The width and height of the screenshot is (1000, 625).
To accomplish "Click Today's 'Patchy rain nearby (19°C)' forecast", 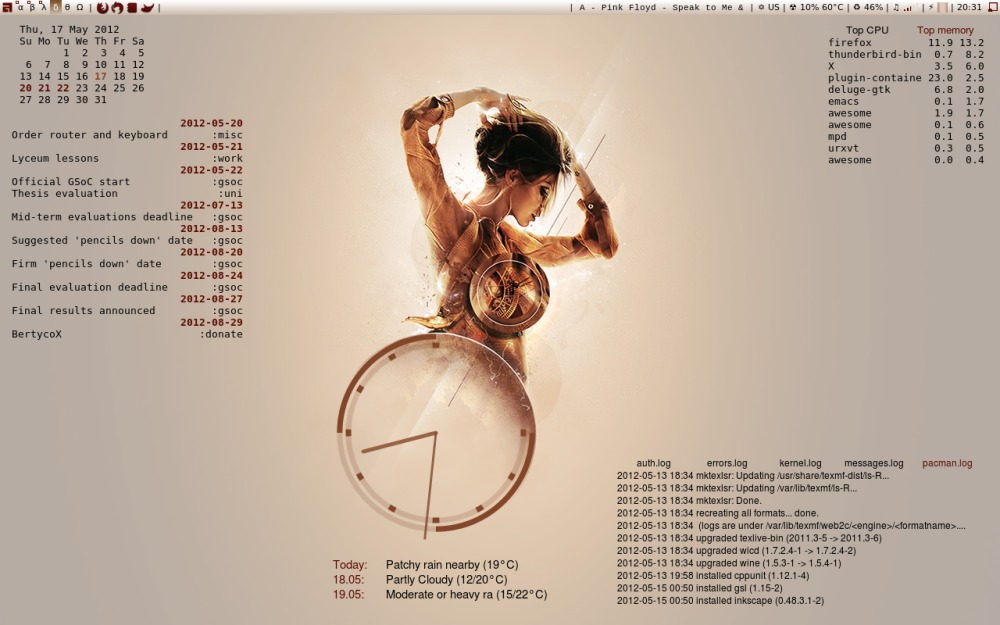I will [452, 565].
